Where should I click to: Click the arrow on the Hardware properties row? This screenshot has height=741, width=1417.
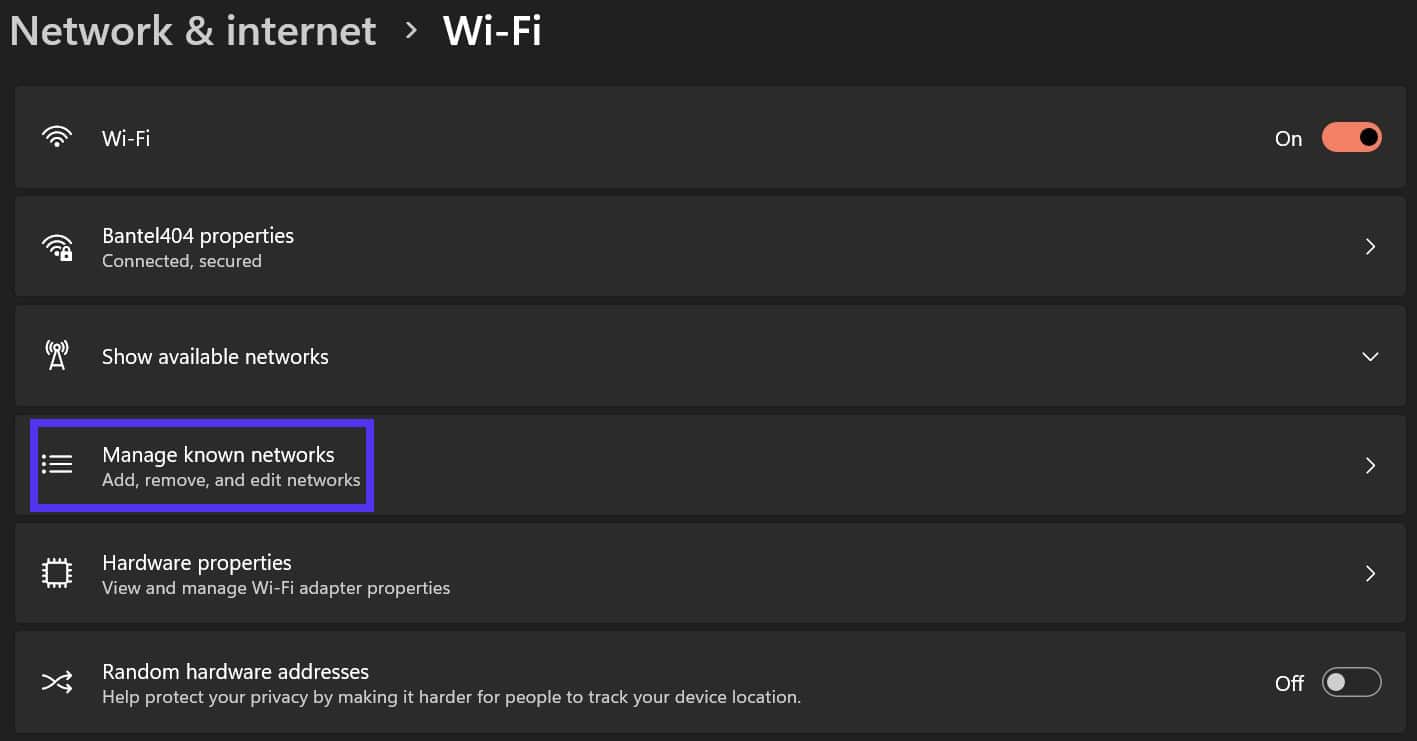click(x=1370, y=573)
